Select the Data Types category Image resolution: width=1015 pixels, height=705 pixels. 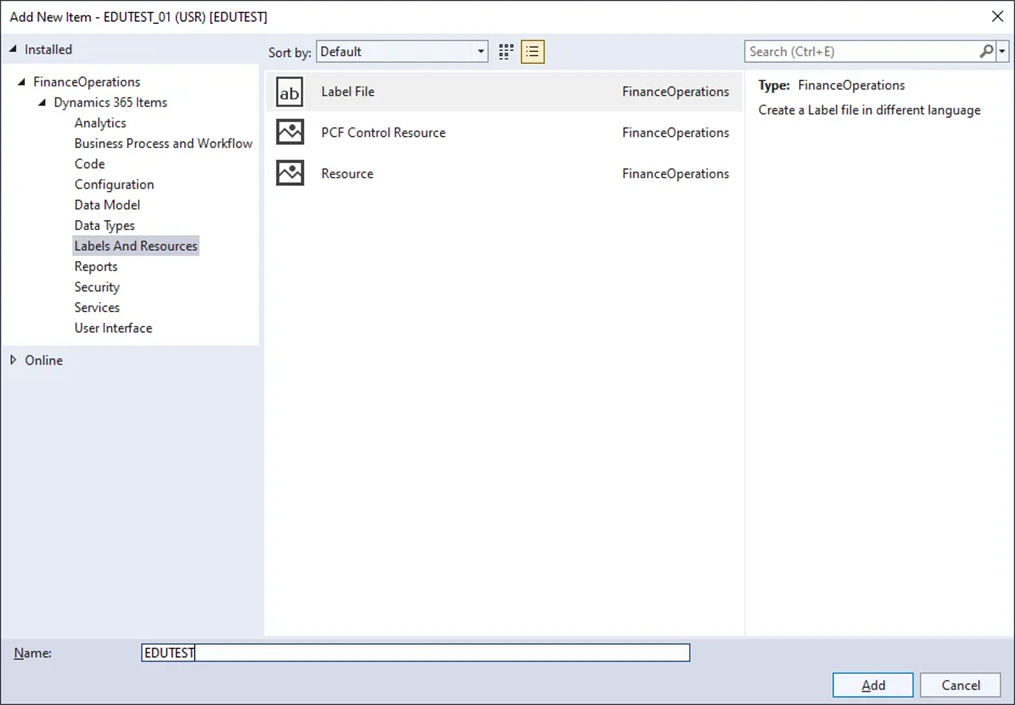click(x=105, y=225)
